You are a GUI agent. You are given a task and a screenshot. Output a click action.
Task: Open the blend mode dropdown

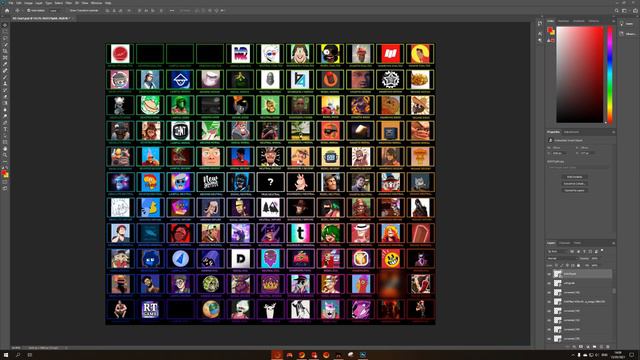(x=562, y=258)
